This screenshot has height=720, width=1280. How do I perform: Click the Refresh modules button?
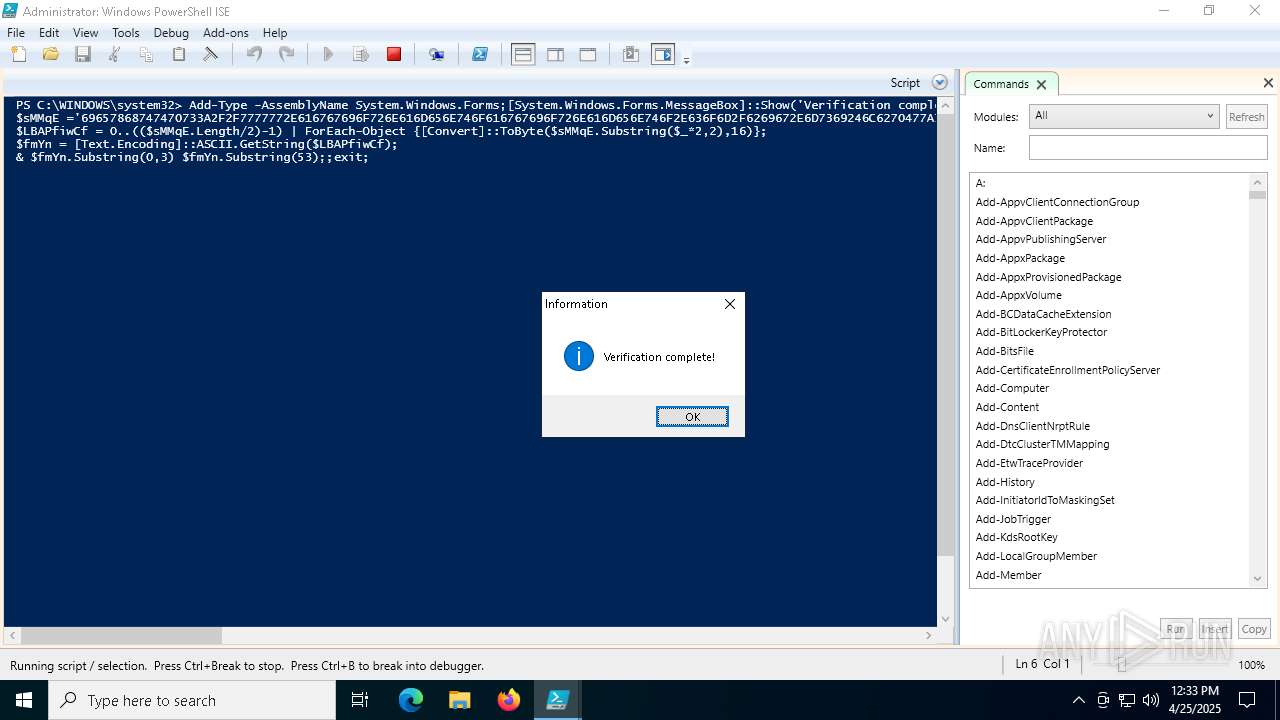[1246, 117]
